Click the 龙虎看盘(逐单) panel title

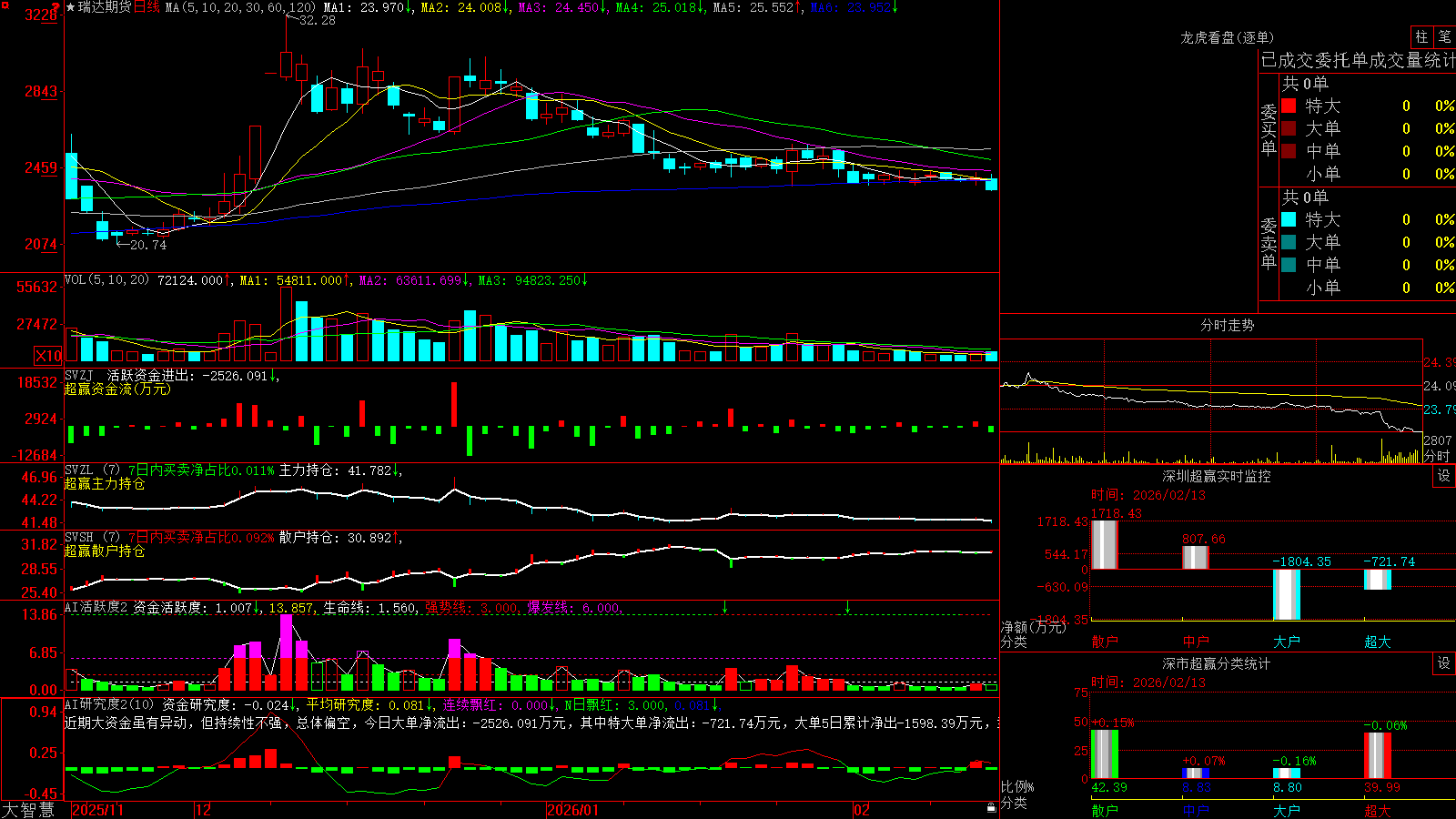(x=1227, y=37)
